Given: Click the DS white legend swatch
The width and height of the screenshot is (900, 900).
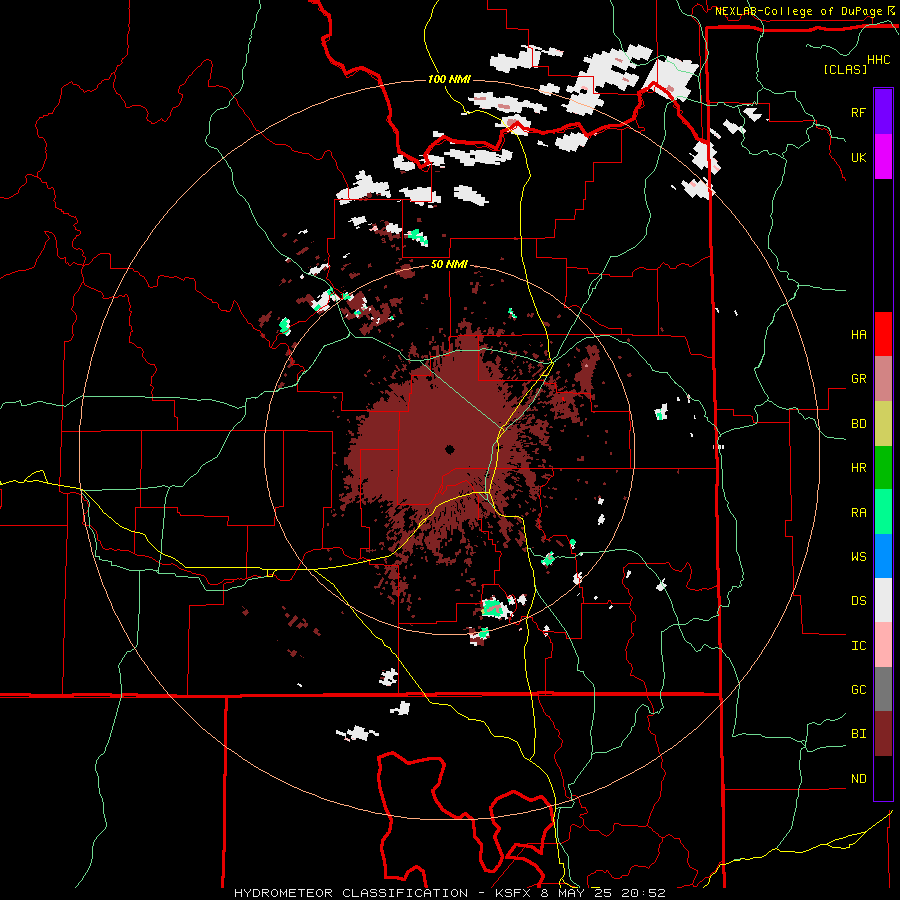Looking at the screenshot, I should click(883, 600).
